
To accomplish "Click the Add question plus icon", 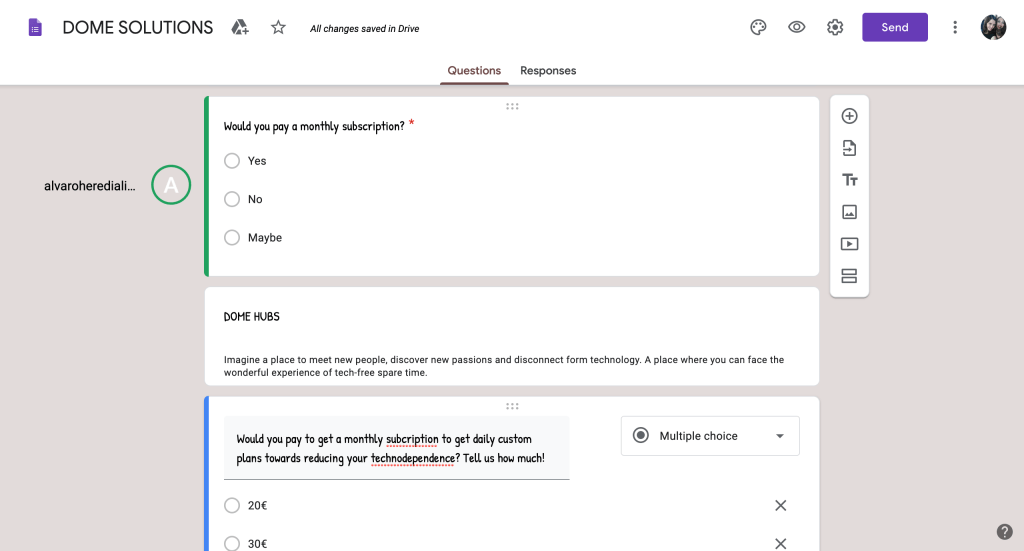I will [849, 116].
